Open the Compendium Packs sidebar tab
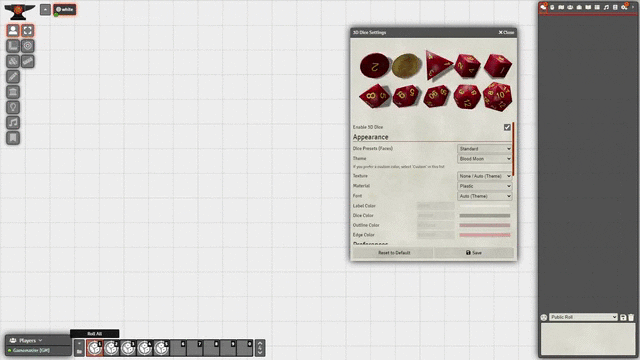 [x=615, y=7]
